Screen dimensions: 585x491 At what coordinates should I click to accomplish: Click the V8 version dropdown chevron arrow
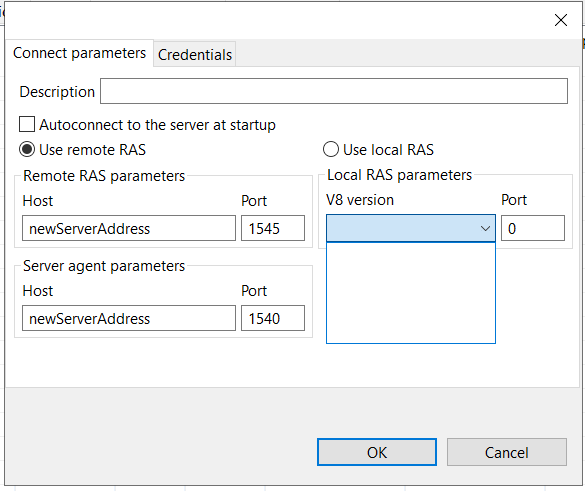tap(485, 228)
